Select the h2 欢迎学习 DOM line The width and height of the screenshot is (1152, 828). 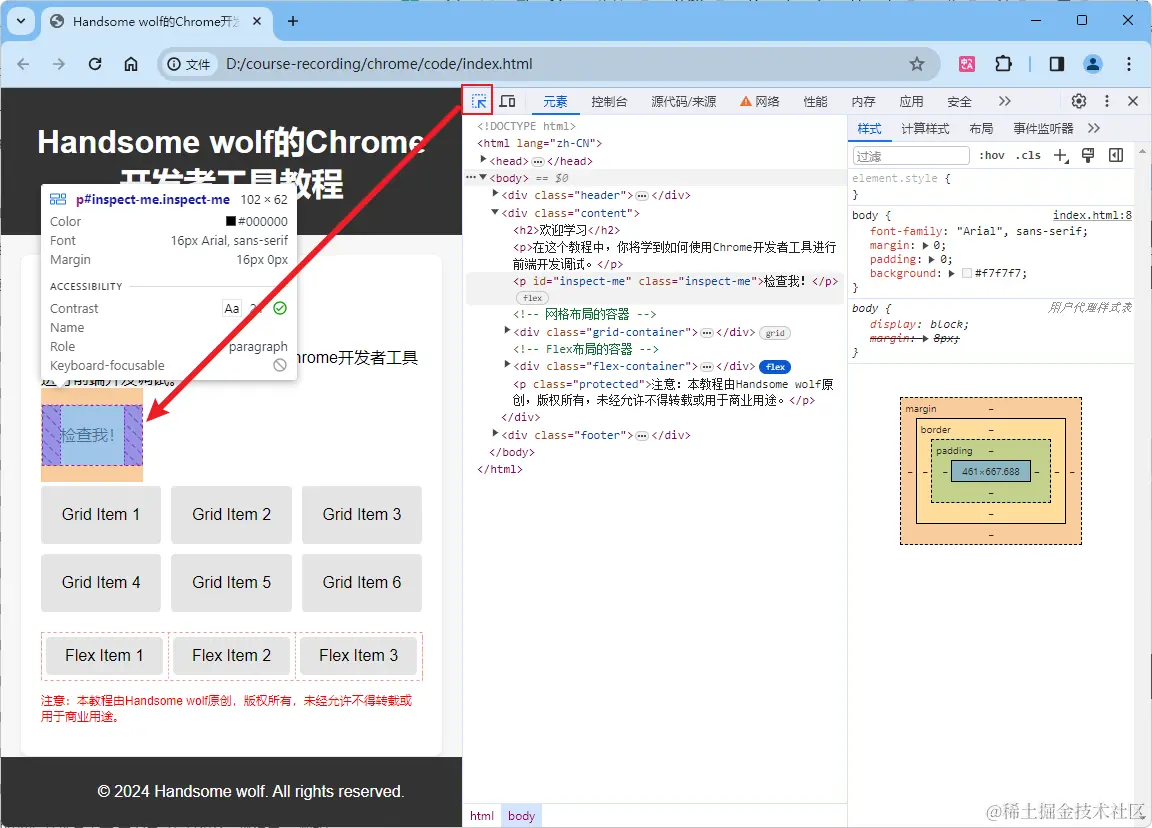[566, 230]
